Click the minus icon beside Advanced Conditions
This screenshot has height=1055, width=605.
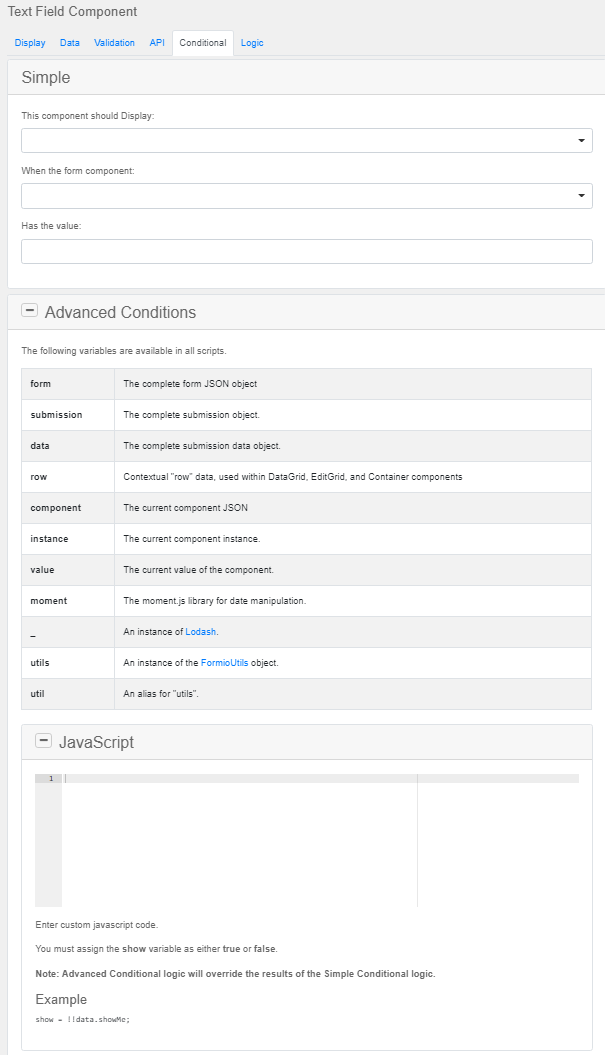point(30,311)
